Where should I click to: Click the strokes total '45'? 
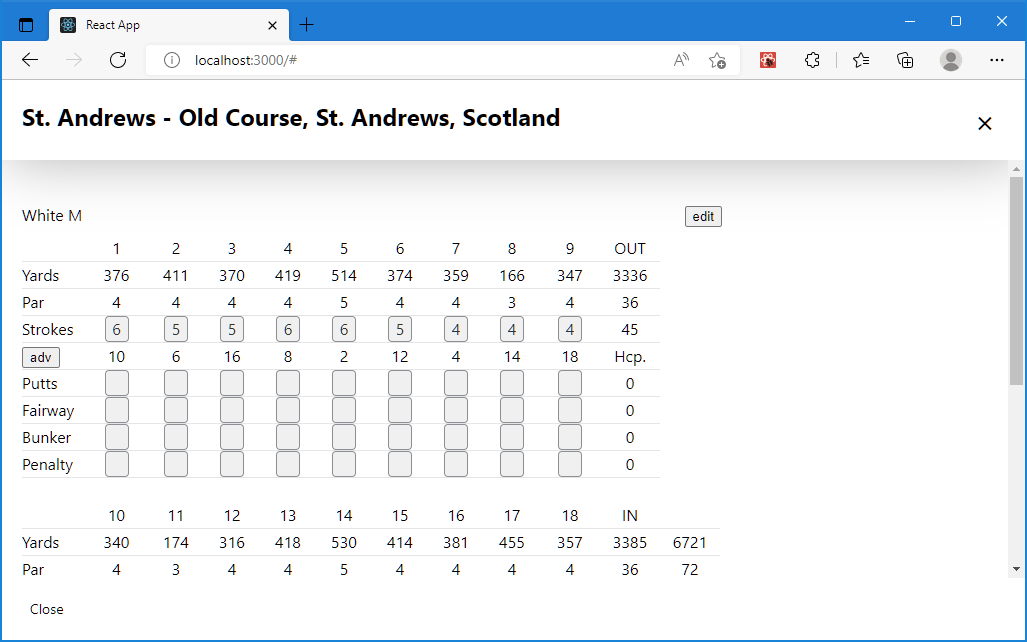click(630, 330)
